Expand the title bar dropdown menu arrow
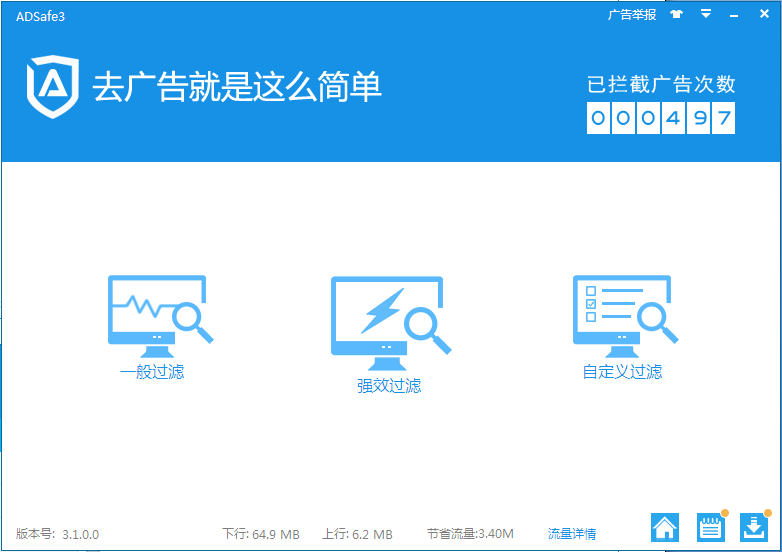782x552 pixels. 706,14
